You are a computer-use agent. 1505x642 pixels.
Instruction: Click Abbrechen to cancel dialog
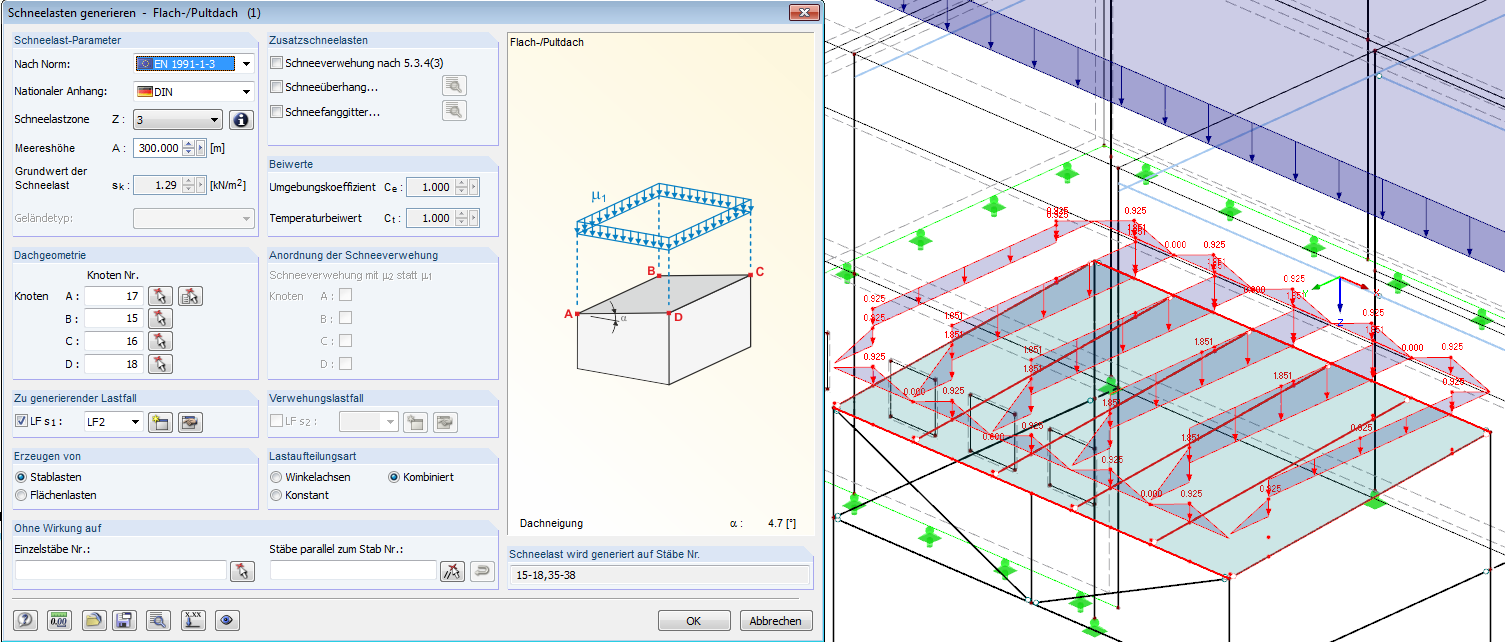776,621
